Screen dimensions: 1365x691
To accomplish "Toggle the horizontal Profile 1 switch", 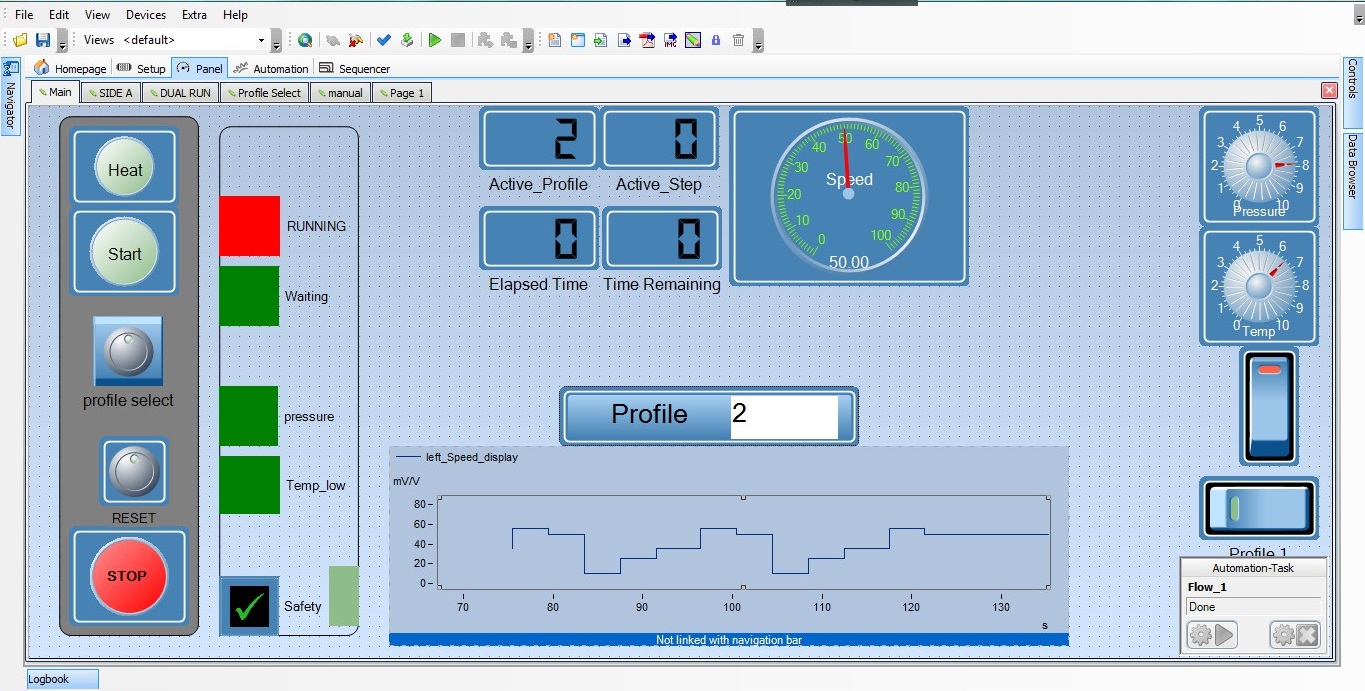I will coord(1259,509).
